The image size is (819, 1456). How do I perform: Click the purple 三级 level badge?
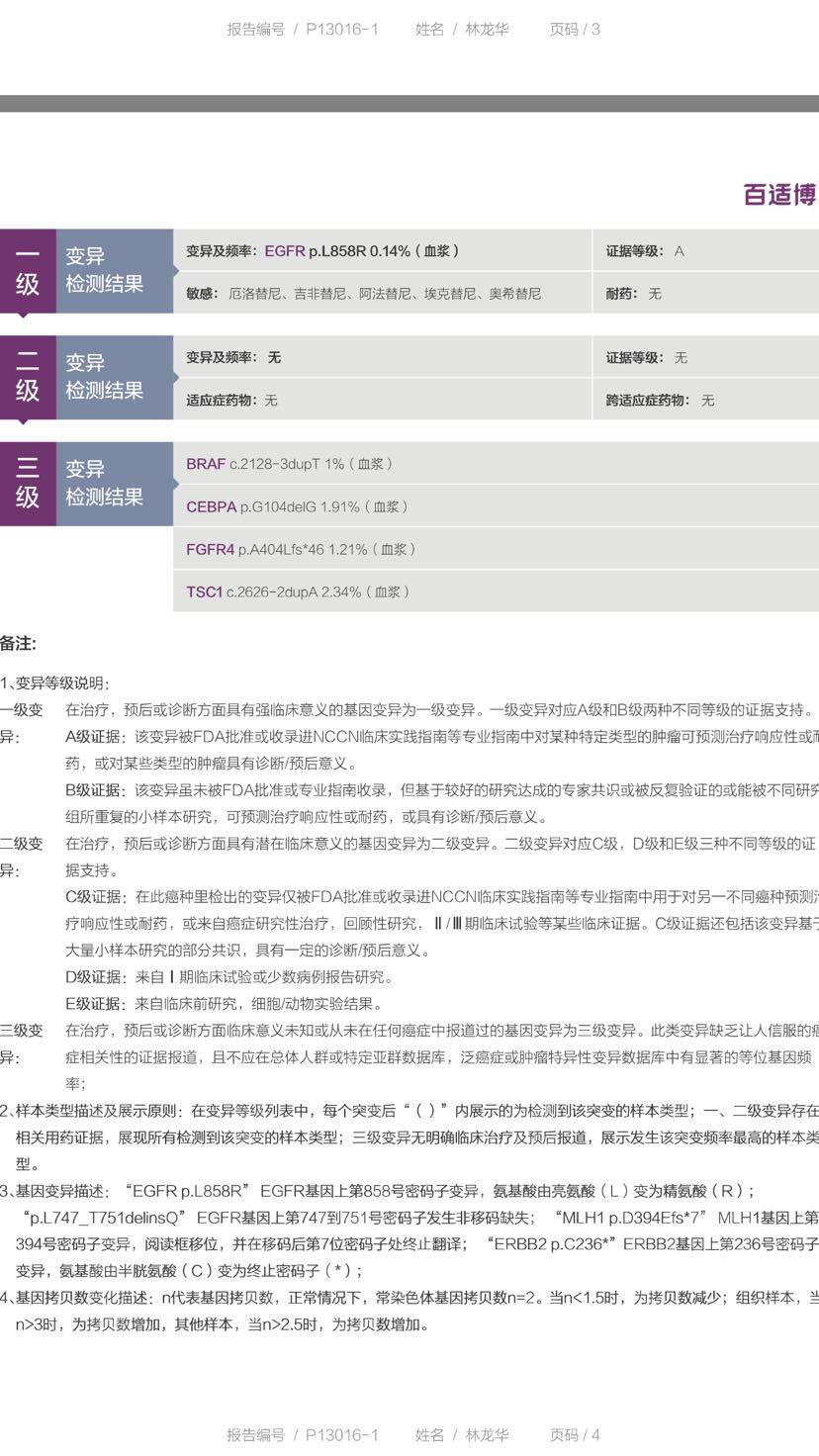[x=28, y=484]
